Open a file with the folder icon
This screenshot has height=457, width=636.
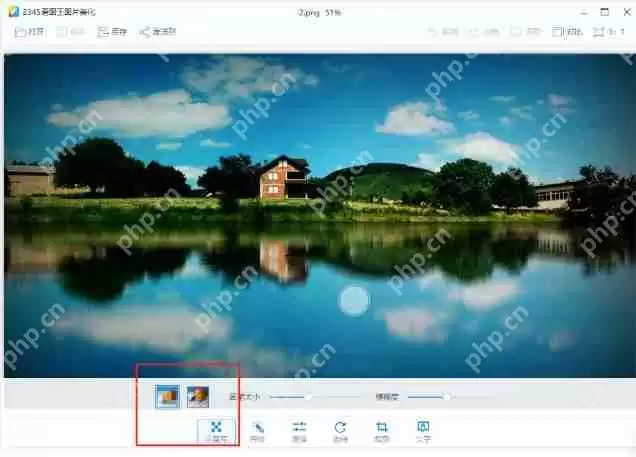pos(29,32)
